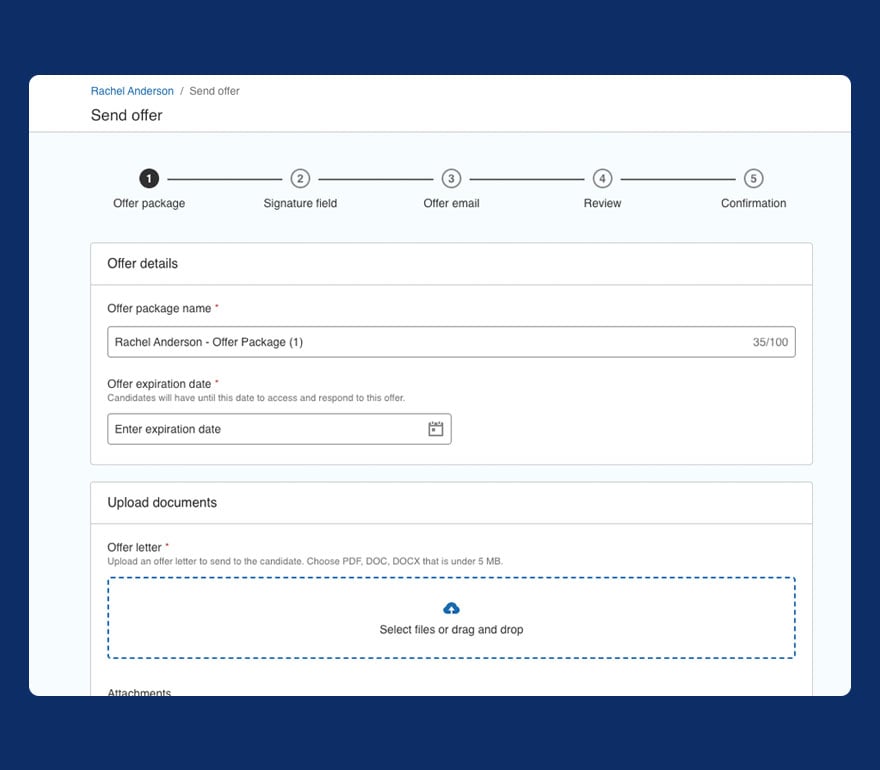Click the Offer email step label
Viewport: 880px width, 770px height.
click(x=450, y=203)
